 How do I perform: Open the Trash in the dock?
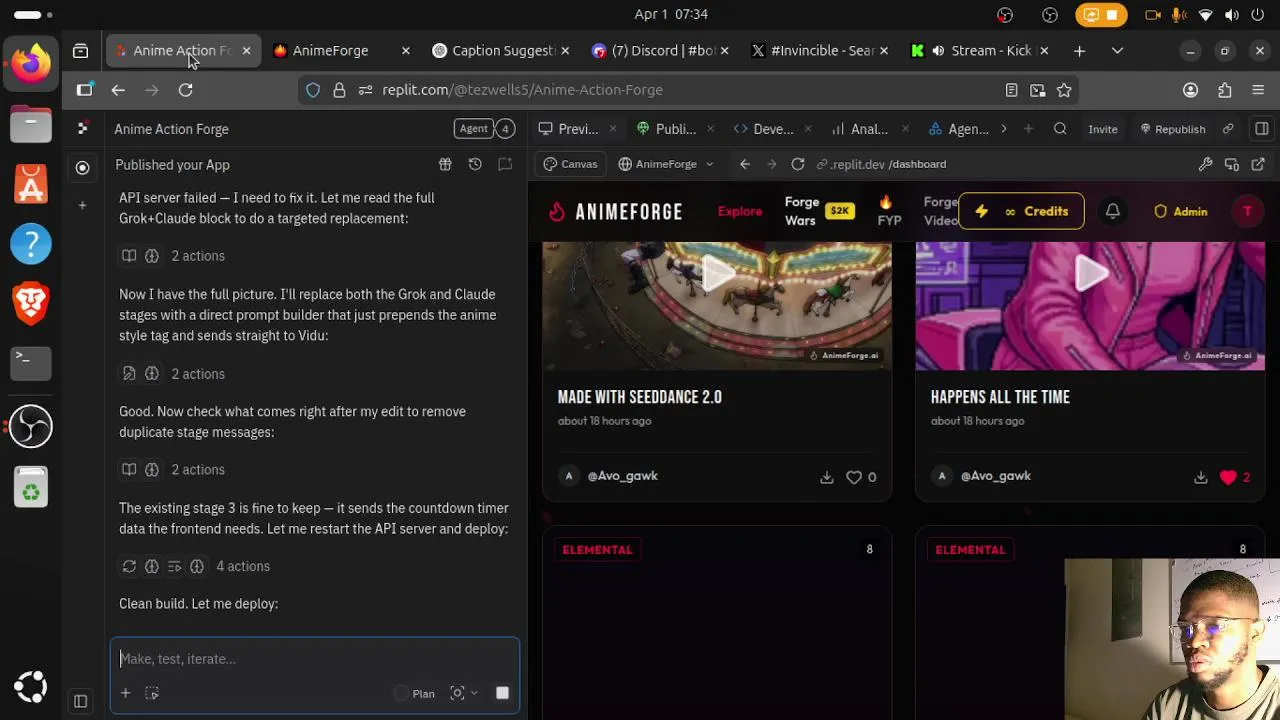31,488
